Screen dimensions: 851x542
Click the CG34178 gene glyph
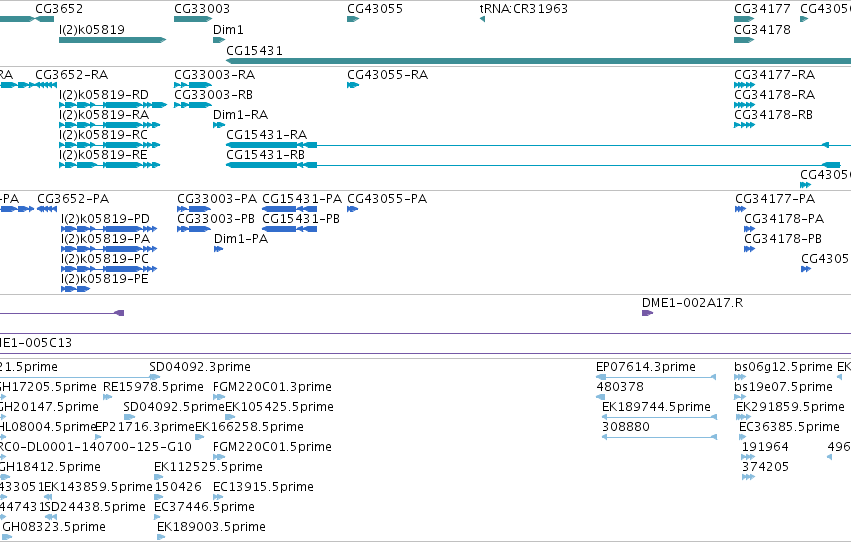(744, 40)
